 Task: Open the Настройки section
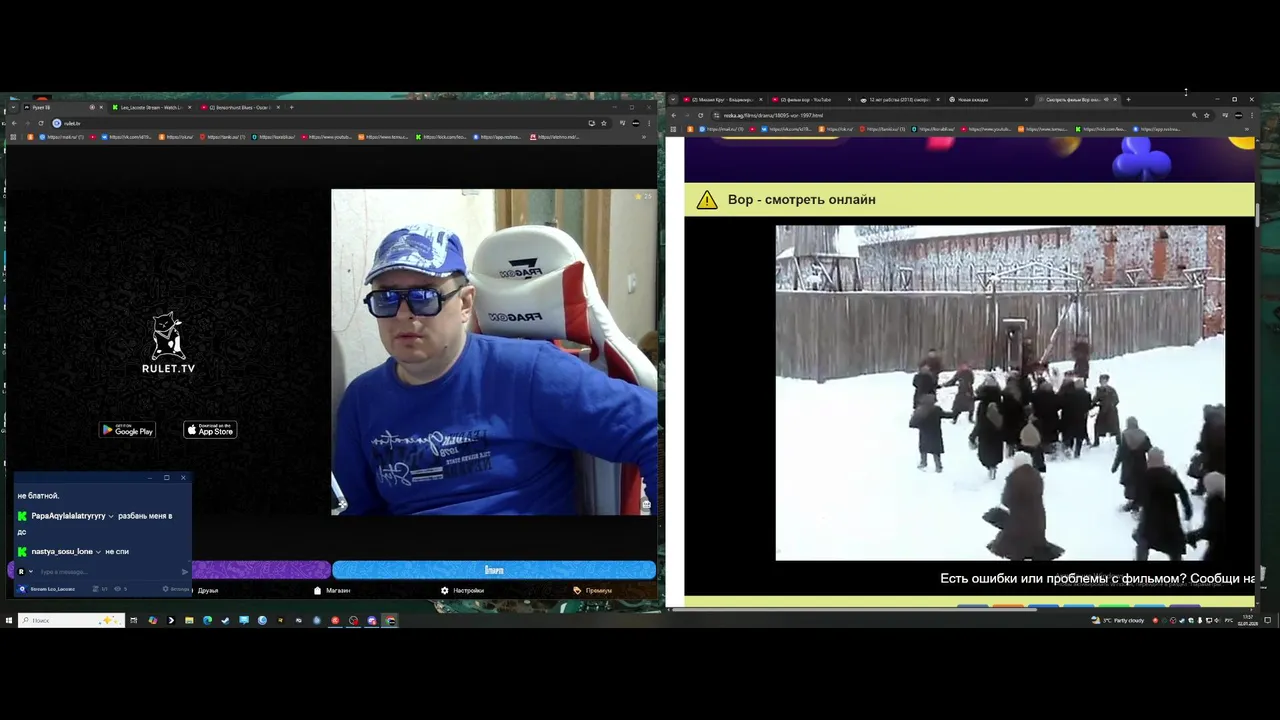point(462,590)
